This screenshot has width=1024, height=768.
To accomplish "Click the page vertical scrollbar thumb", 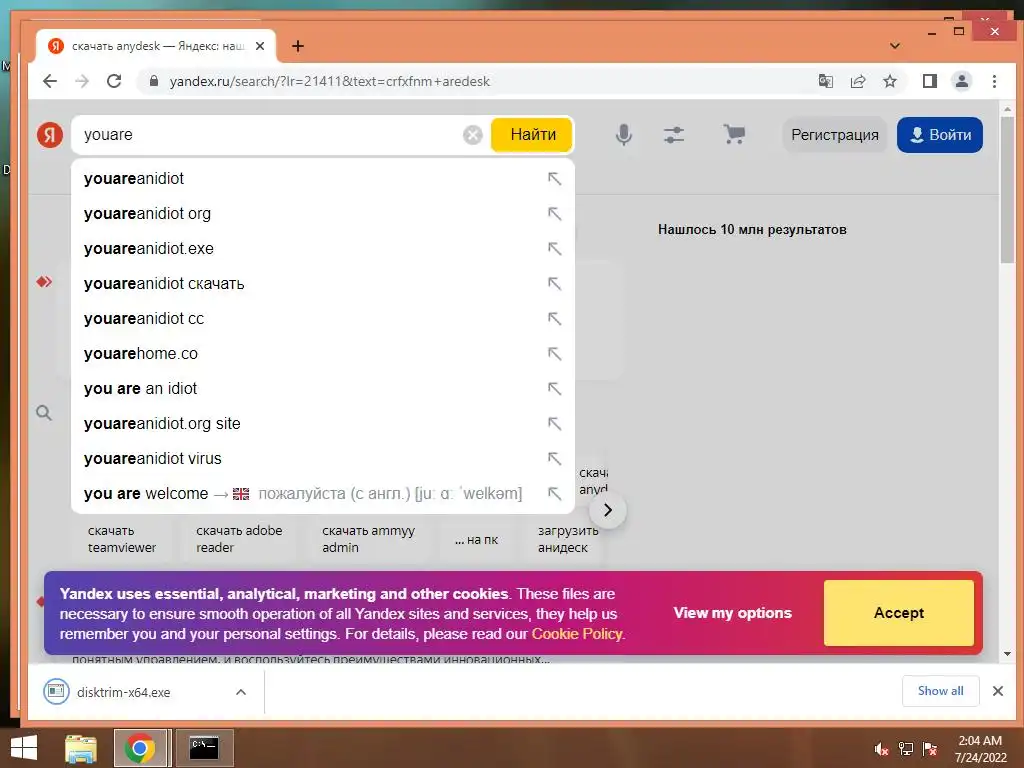I will point(1007,189).
